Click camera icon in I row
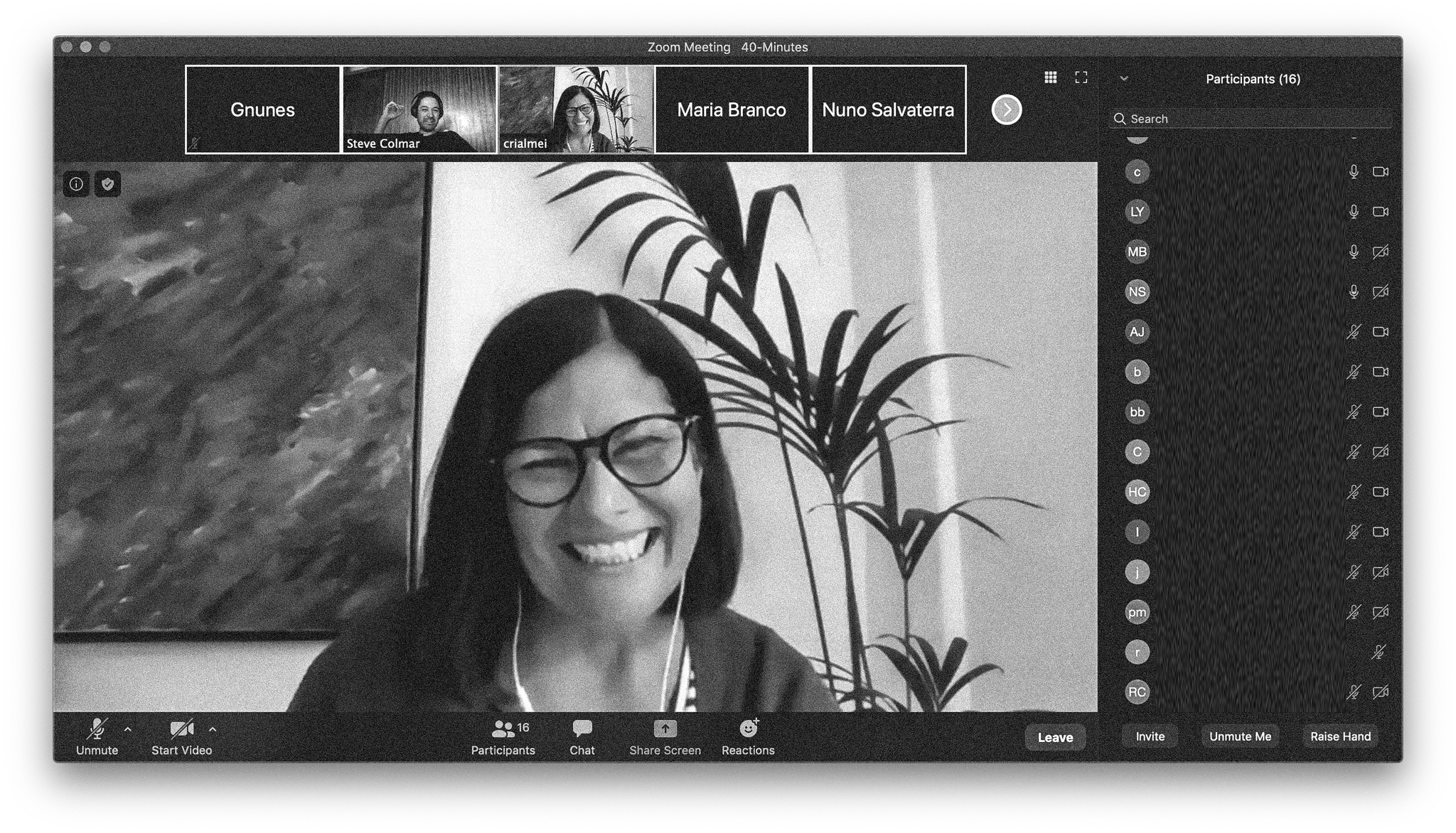The height and width of the screenshot is (833, 1456). click(1380, 532)
